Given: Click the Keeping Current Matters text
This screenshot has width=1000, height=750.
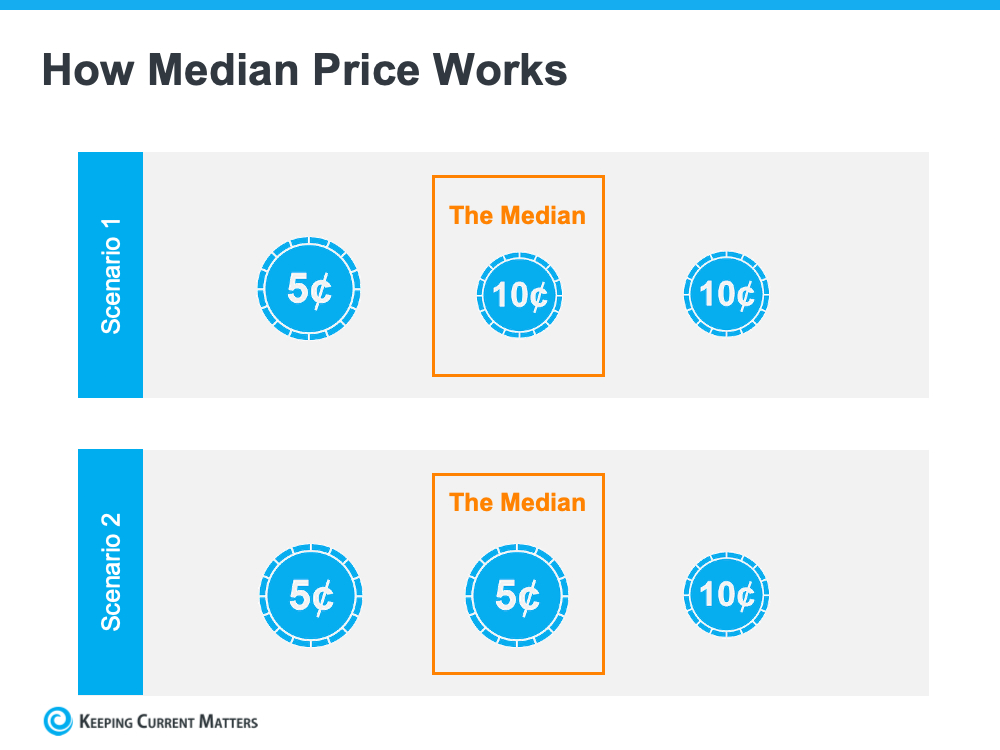Looking at the screenshot, I should [x=168, y=722].
